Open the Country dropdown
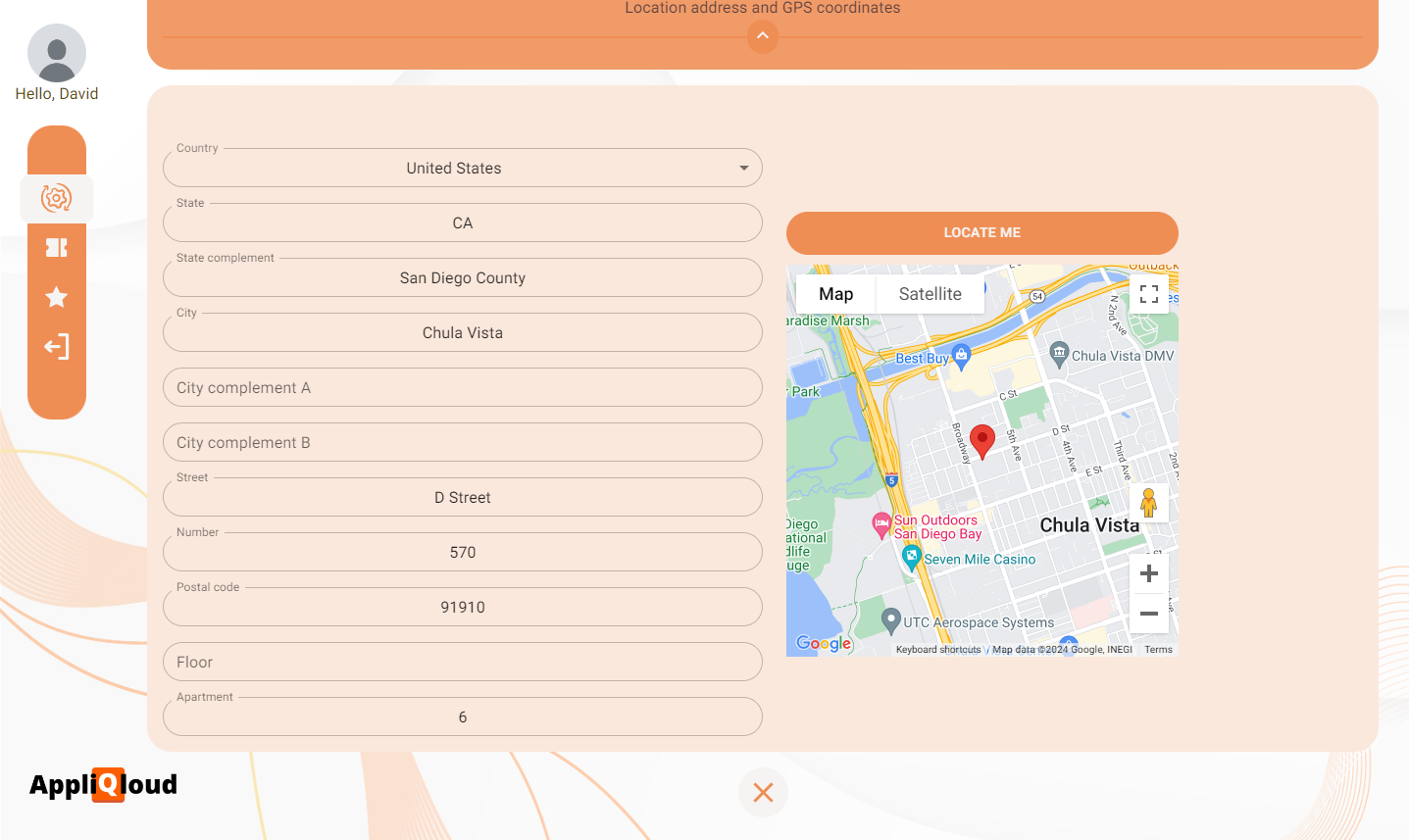 463,169
